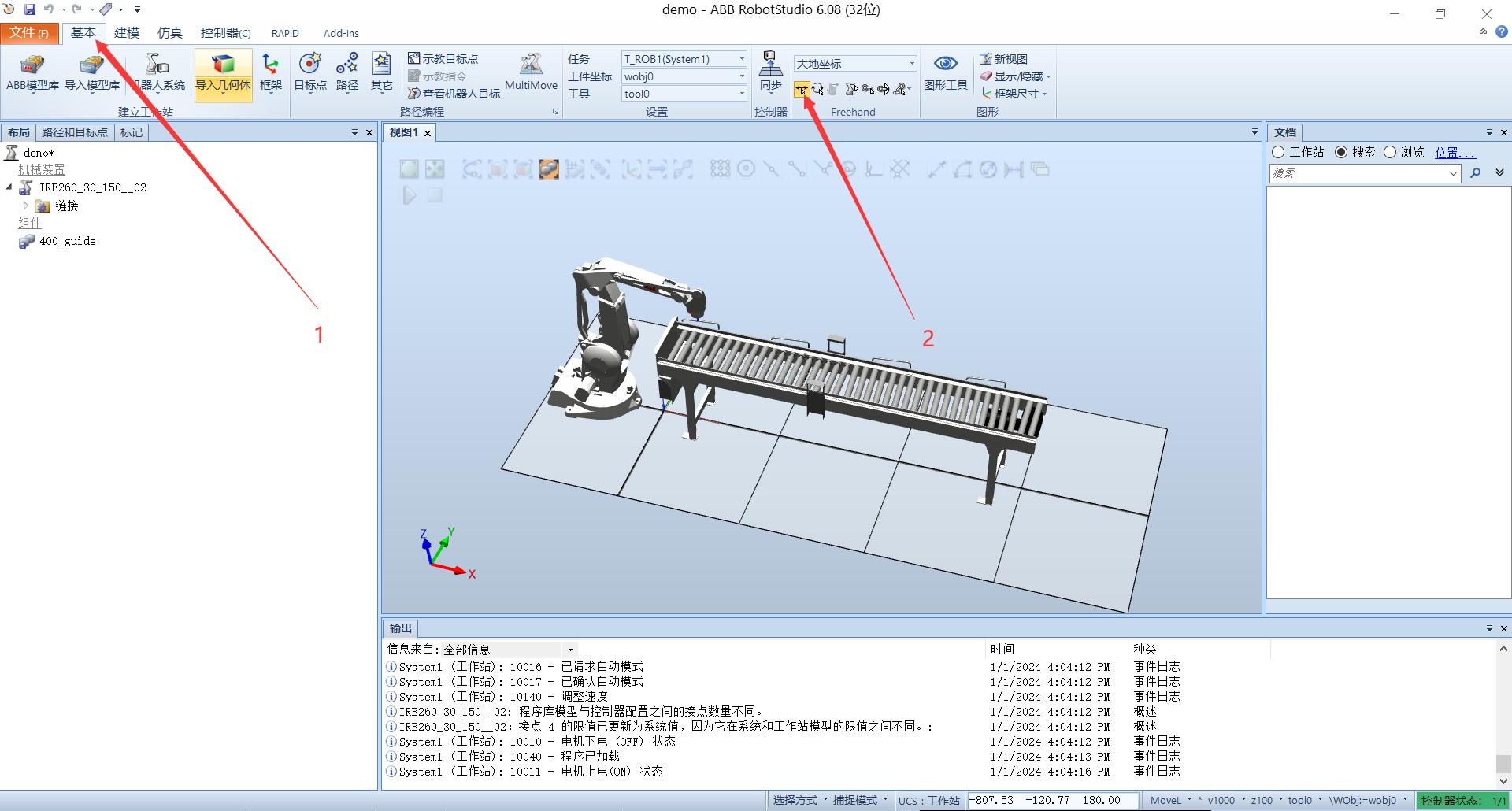Viewport: 1512px width, 811px height.
Task: Toggle the curve selection level icon
Action: click(473, 168)
